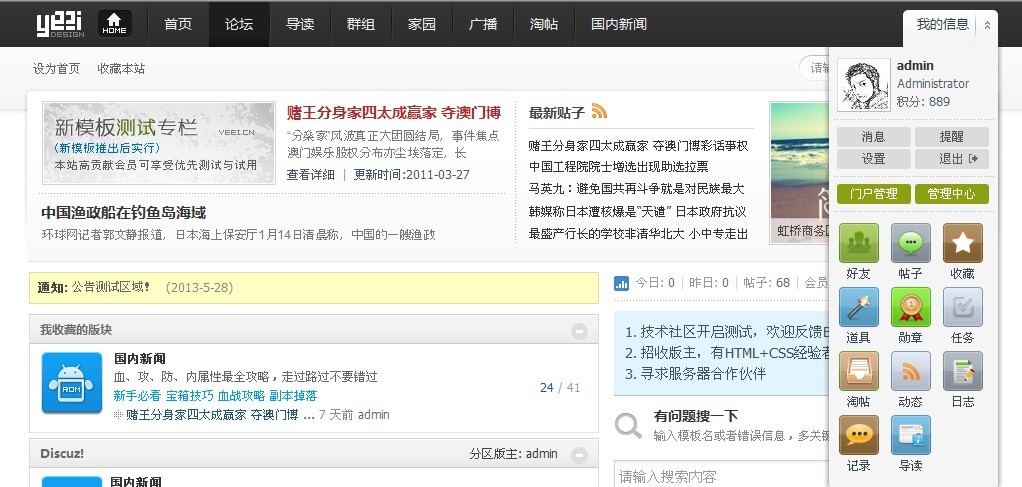Open the 国内新闻 nav item

pyautogui.click(x=619, y=24)
